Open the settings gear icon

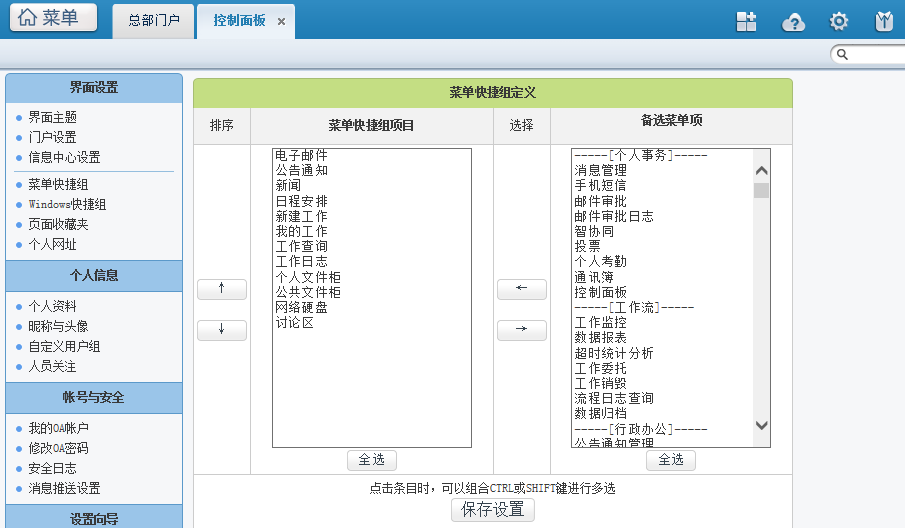[839, 21]
